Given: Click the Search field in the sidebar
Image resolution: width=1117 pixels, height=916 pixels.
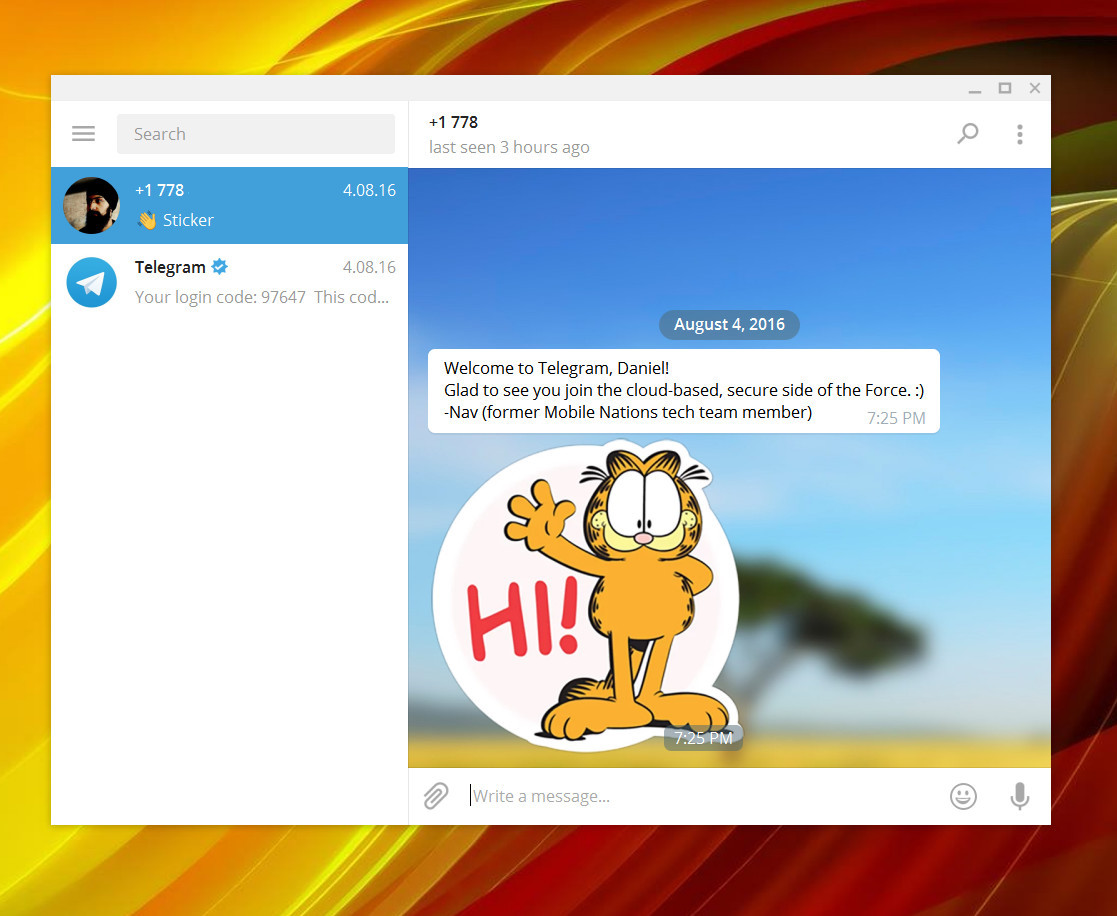Looking at the screenshot, I should point(256,134).
